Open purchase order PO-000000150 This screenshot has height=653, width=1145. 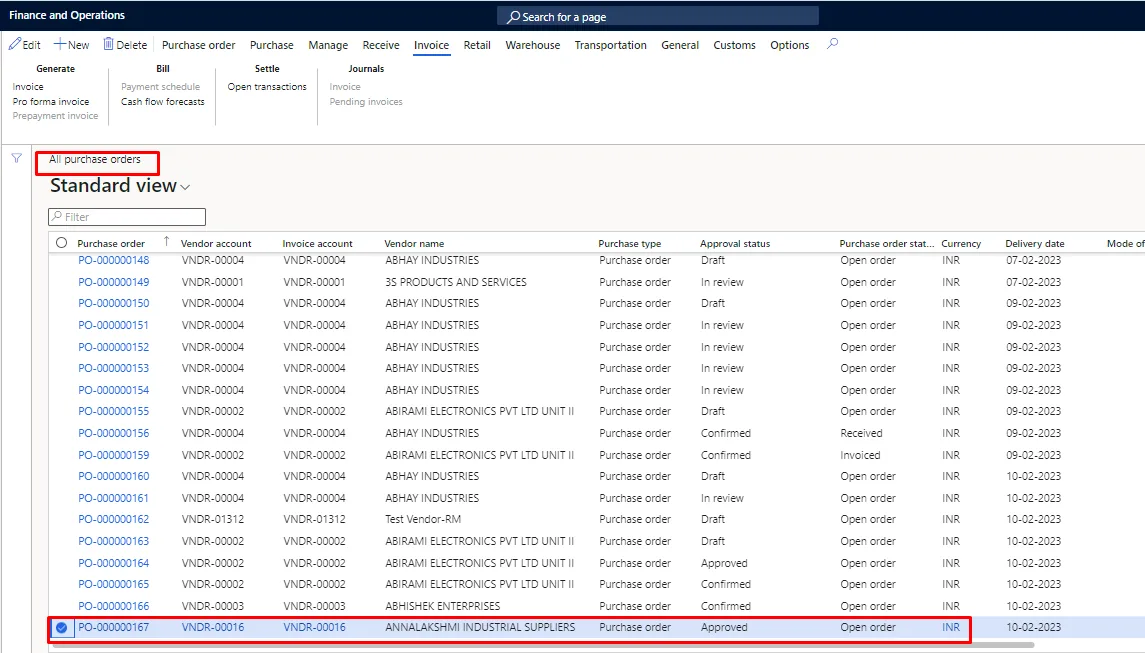[114, 303]
